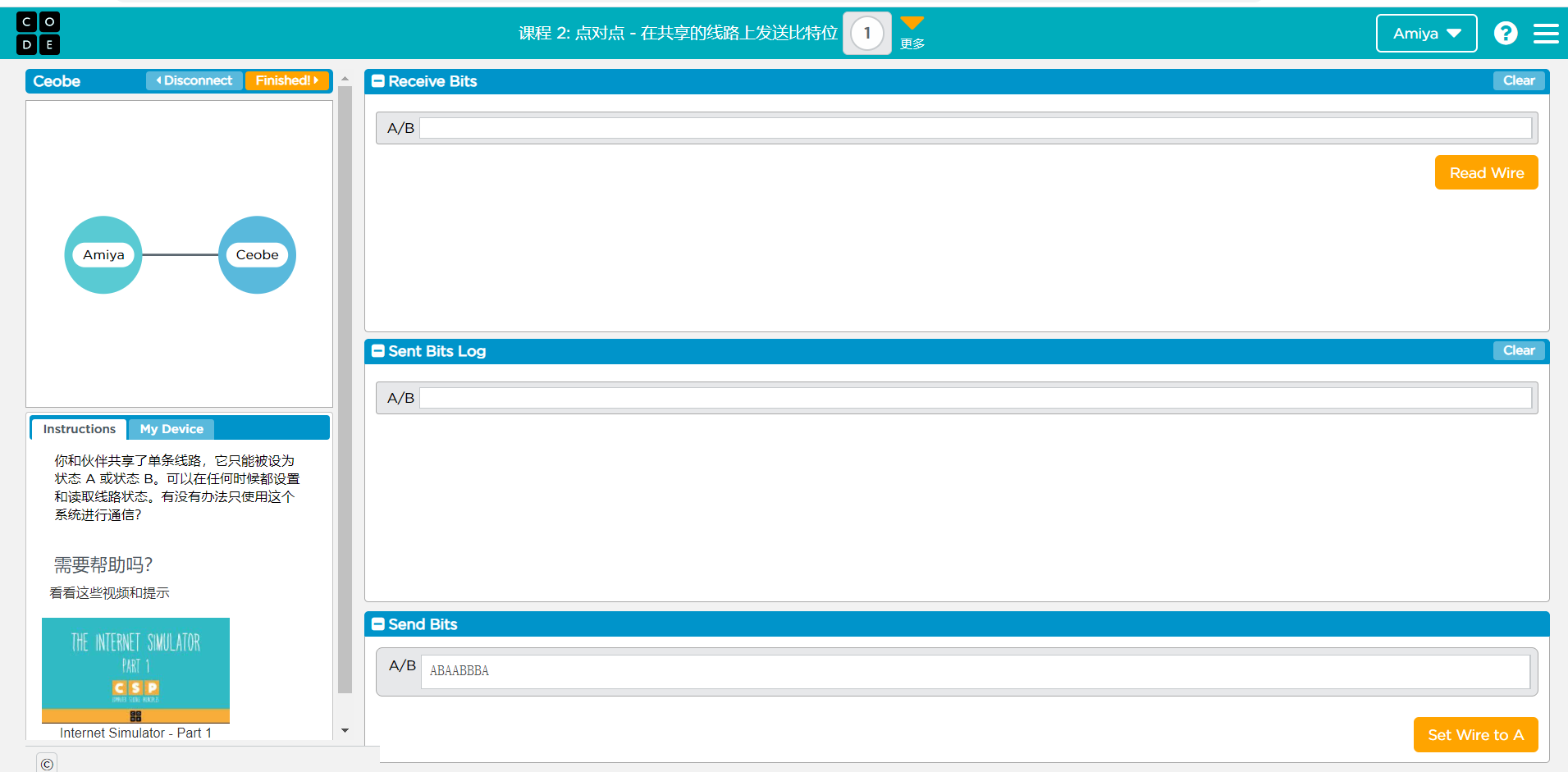Open the Amiya user dropdown
Image resolution: width=1568 pixels, height=772 pixels.
pos(1426,34)
